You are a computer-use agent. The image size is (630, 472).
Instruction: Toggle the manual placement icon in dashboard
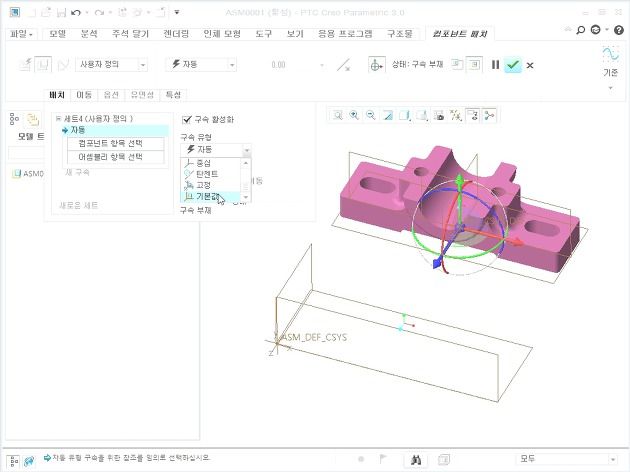[43, 64]
